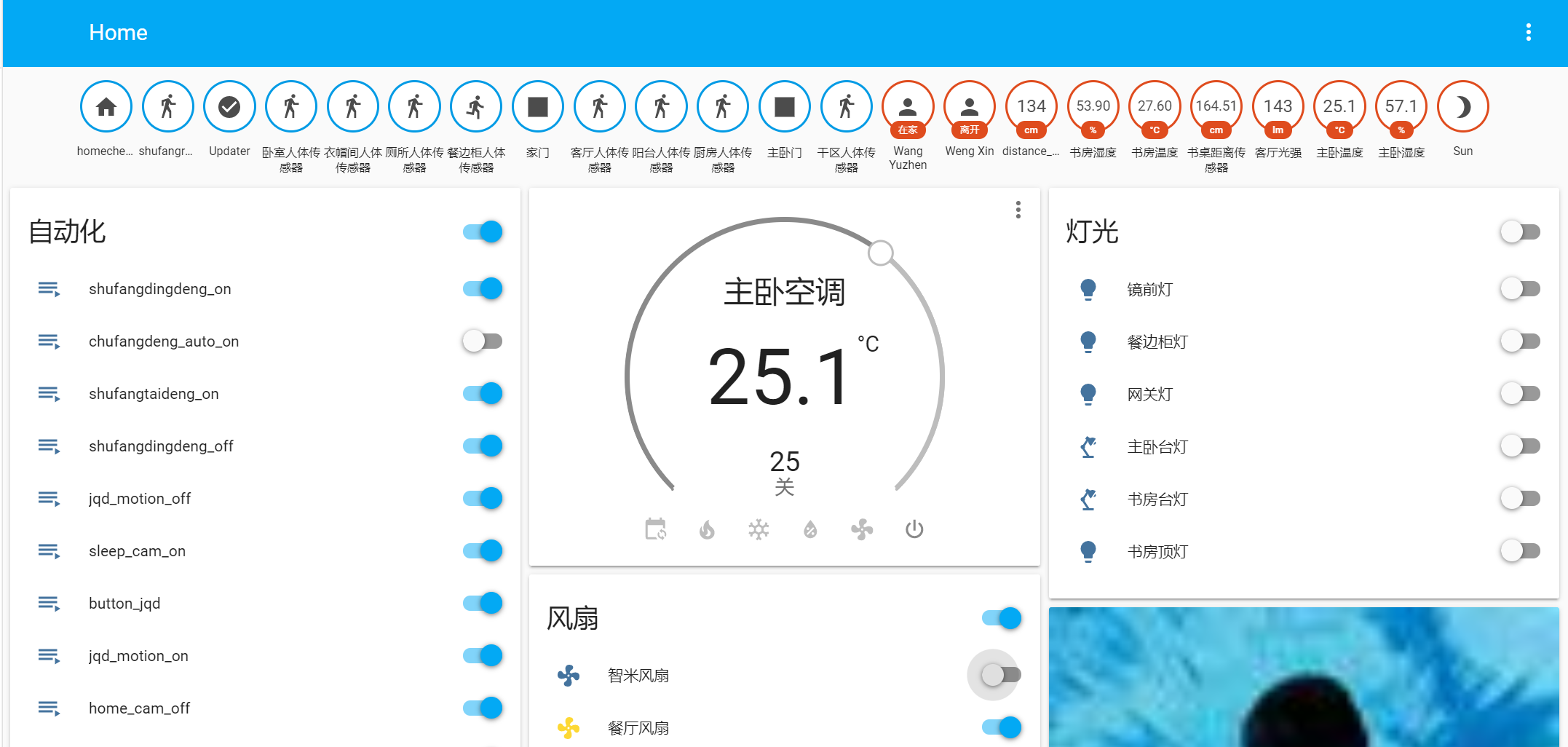Turn on the 智米风扇 fan
The image size is (1568, 747).
pyautogui.click(x=1002, y=675)
